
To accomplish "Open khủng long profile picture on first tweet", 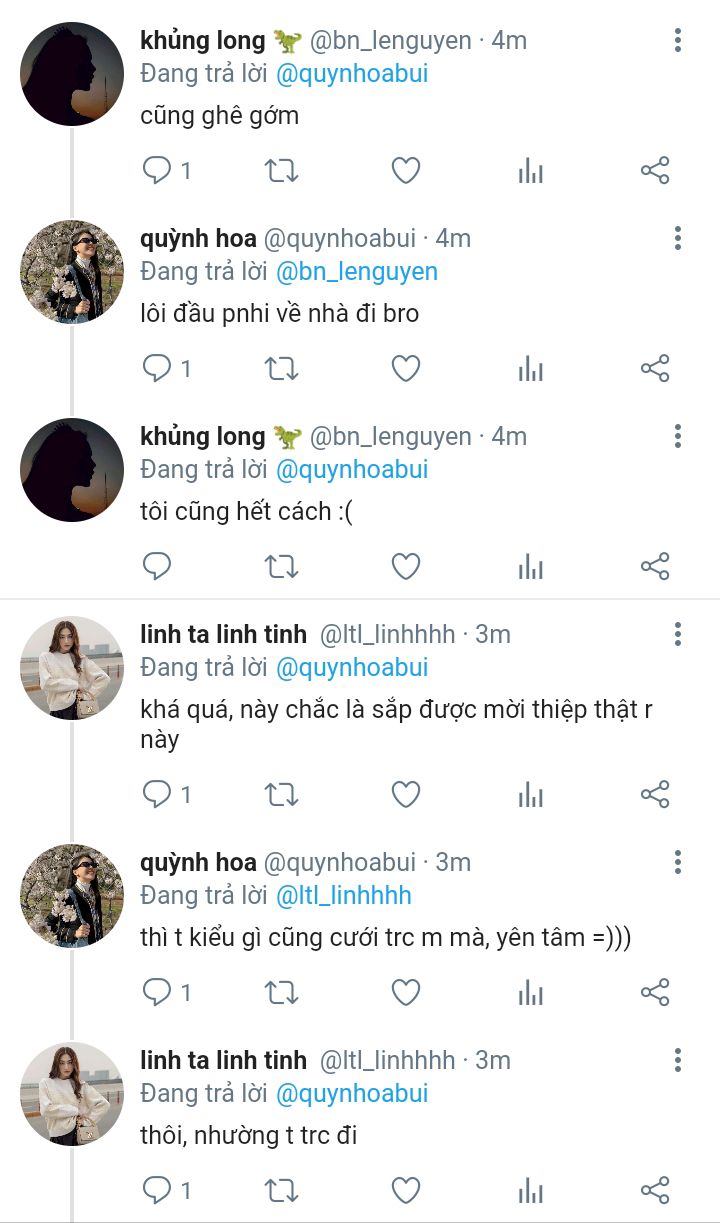I will [72, 74].
